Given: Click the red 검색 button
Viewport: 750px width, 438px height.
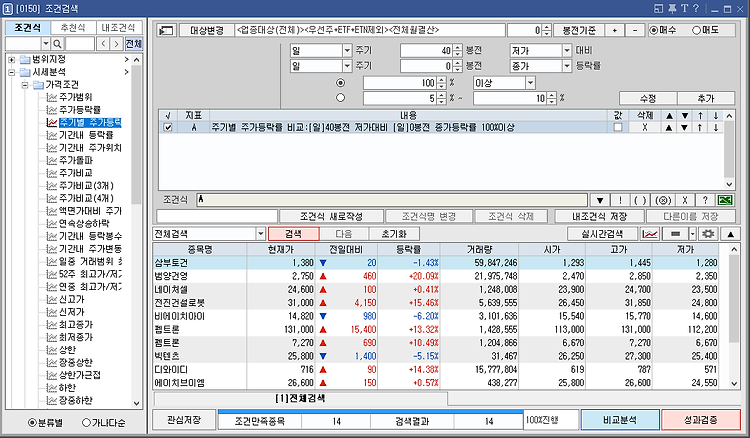Looking at the screenshot, I should [293, 234].
